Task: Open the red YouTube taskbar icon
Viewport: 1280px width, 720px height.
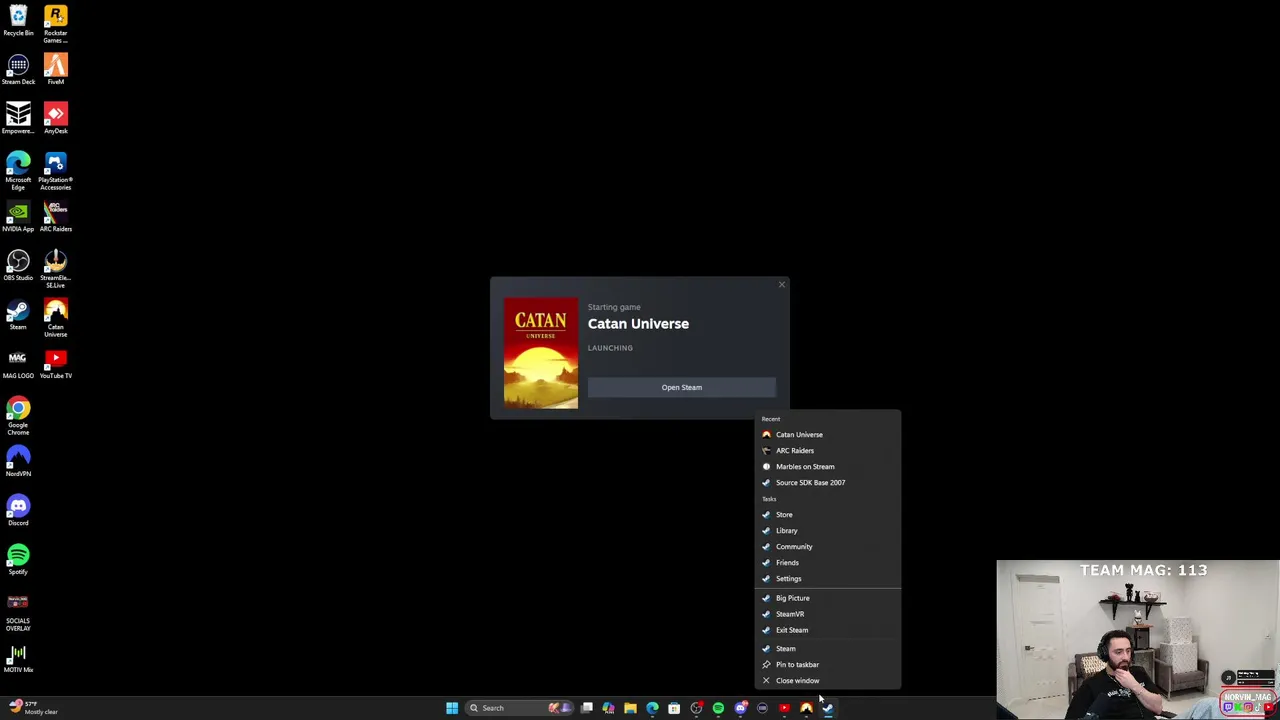Action: tap(784, 708)
